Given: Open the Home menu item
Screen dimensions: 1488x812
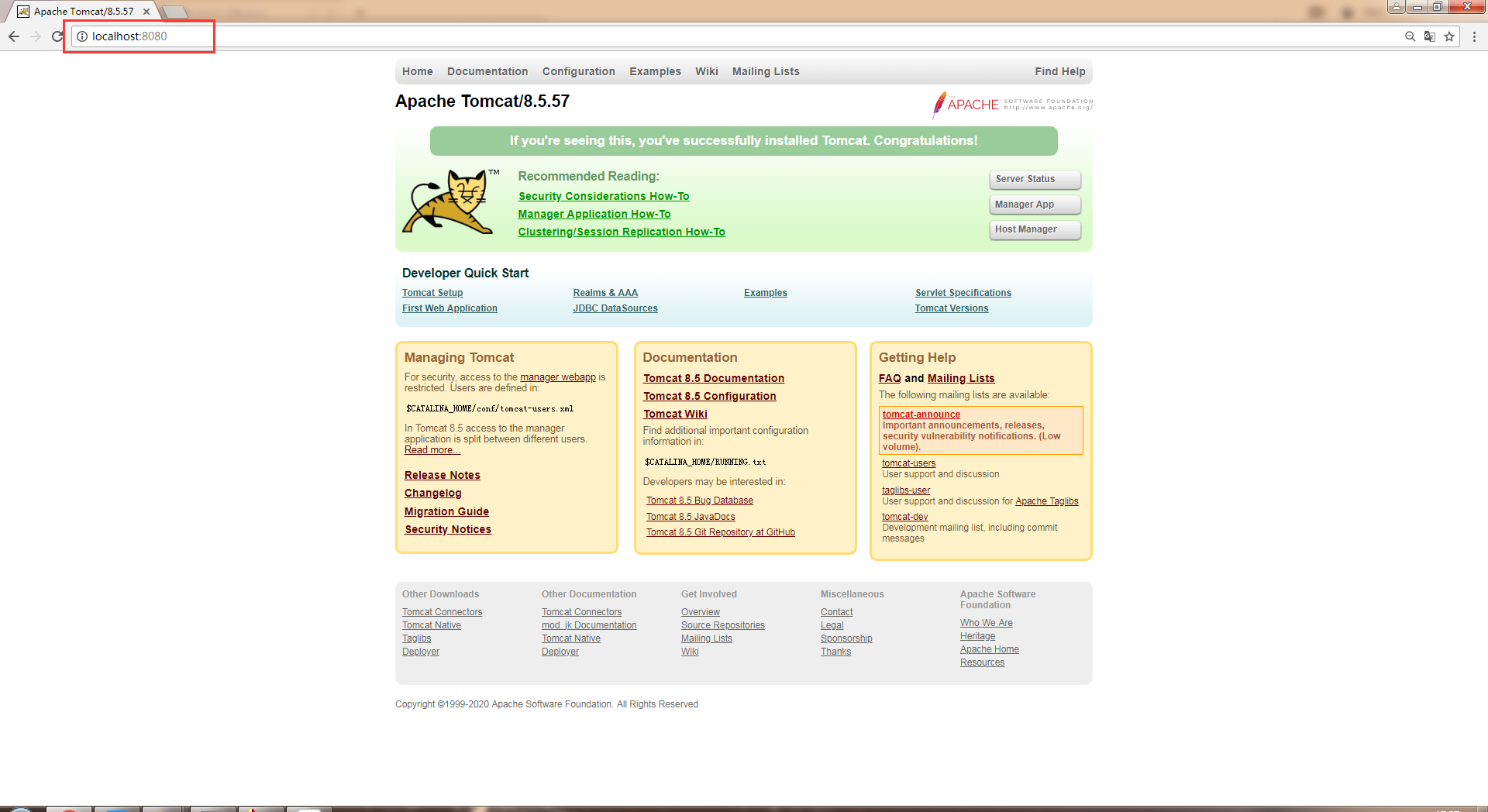Looking at the screenshot, I should [418, 71].
